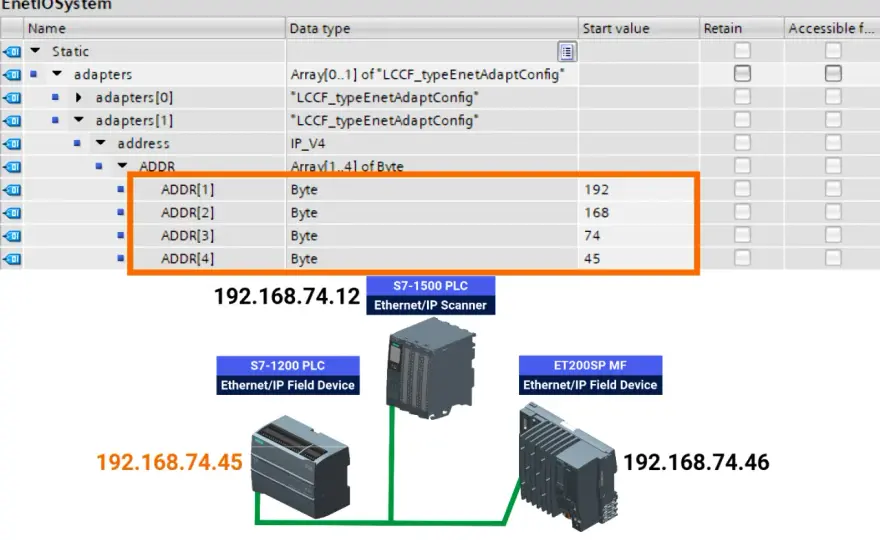Click the Array[0..1] of "LCCF_typeEnetAdaptConfig" data type cell
This screenshot has height=540, width=880.
click(432, 75)
